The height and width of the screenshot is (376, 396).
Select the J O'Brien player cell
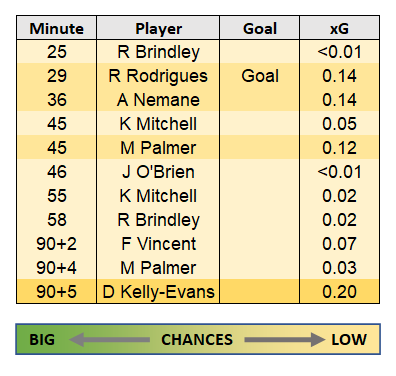pos(158,172)
